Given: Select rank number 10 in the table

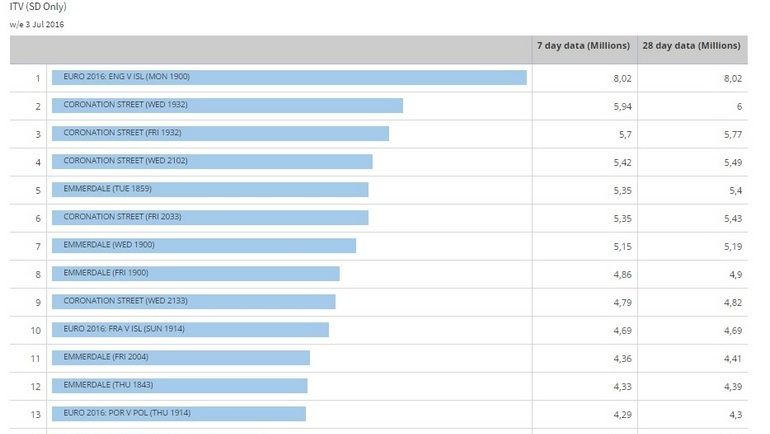Looking at the screenshot, I should pyautogui.click(x=37, y=330).
